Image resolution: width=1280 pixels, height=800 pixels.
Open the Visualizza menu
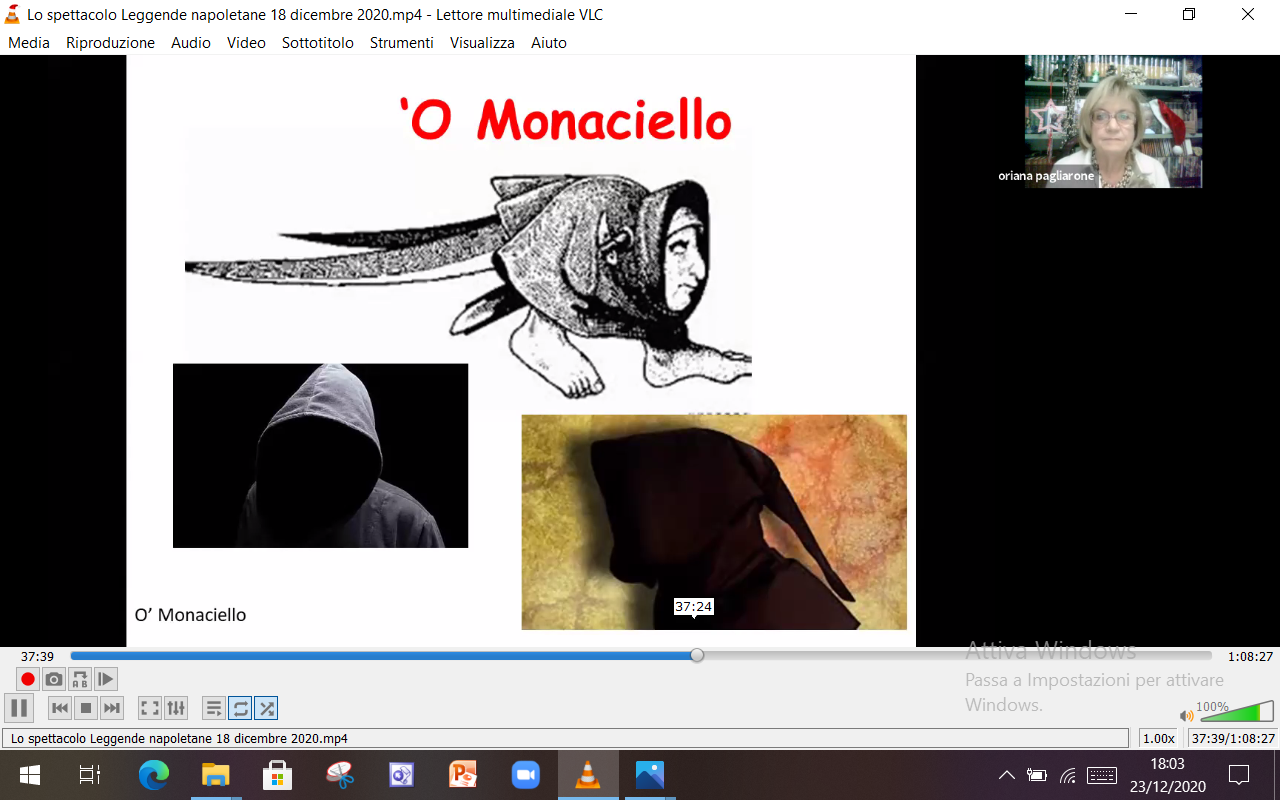pyautogui.click(x=482, y=43)
